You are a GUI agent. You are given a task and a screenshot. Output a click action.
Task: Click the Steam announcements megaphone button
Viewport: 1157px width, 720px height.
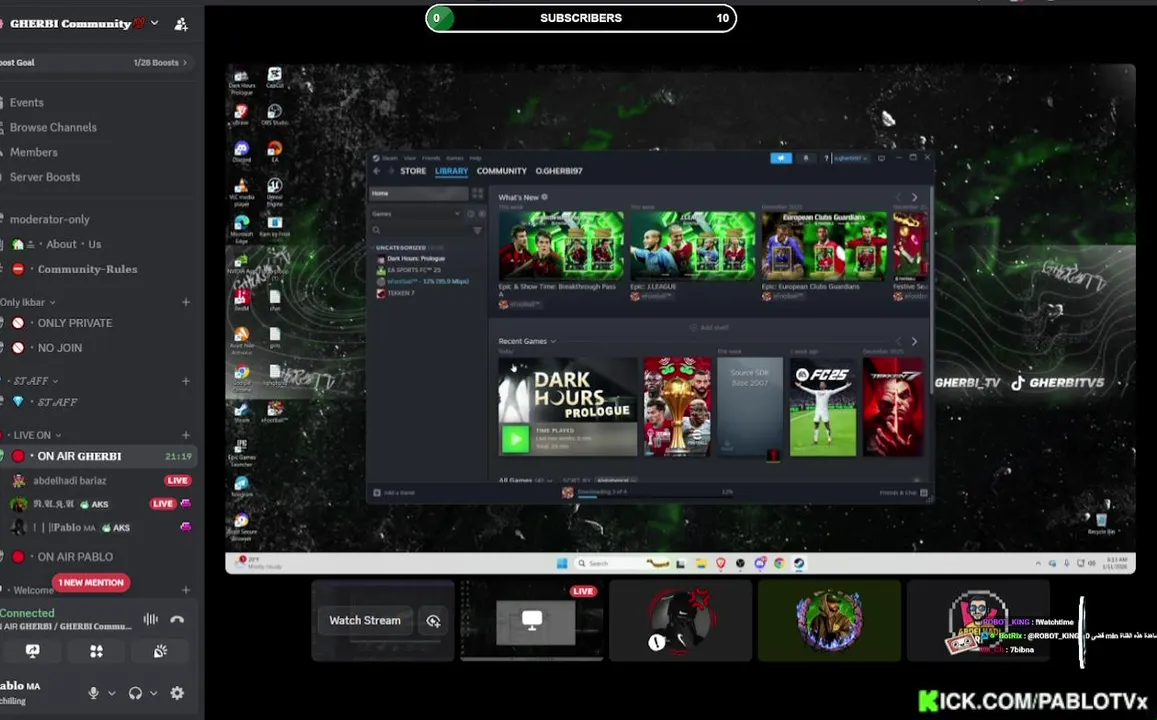click(x=781, y=158)
